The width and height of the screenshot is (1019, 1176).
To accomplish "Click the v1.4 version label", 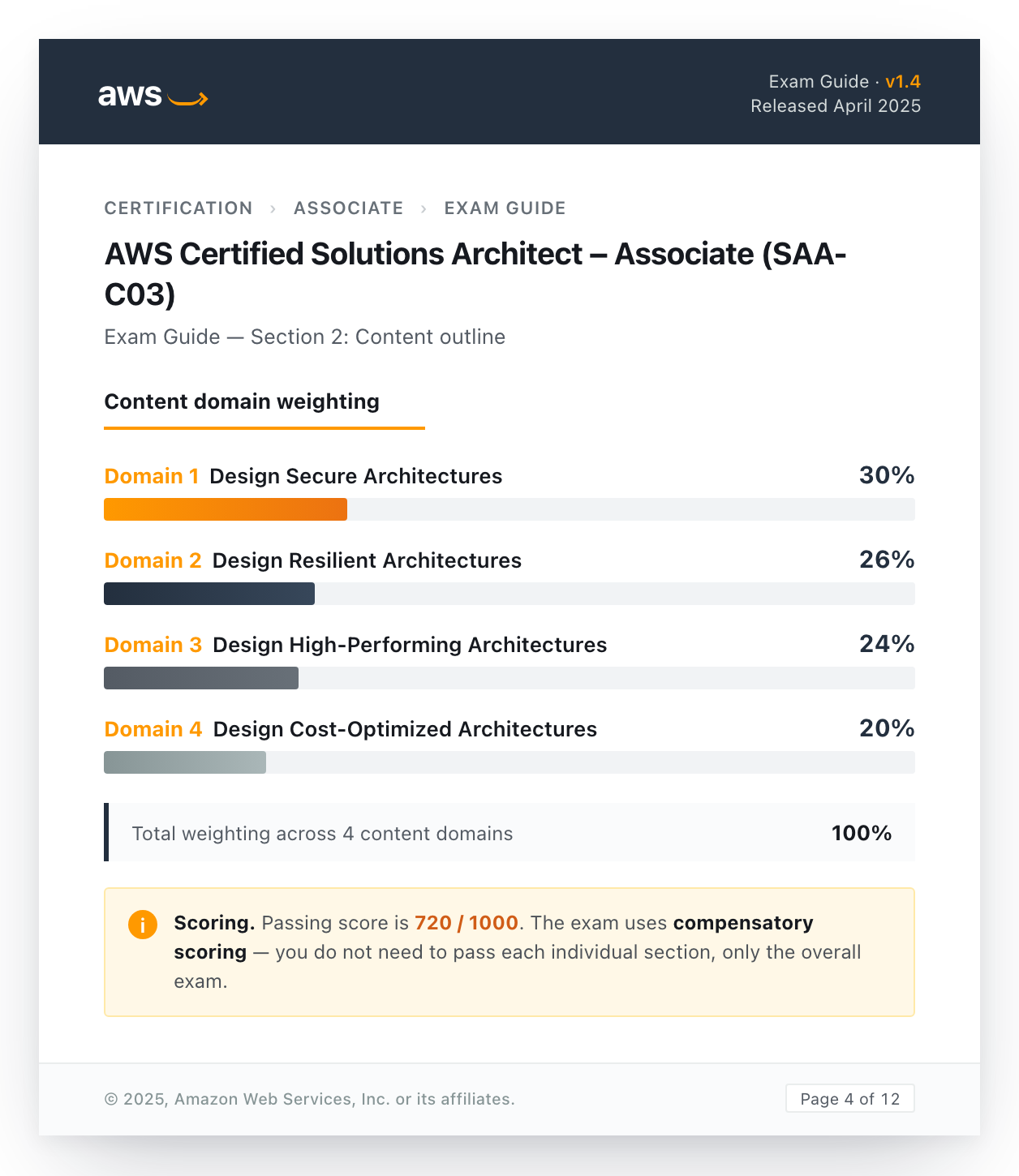I will point(903,81).
